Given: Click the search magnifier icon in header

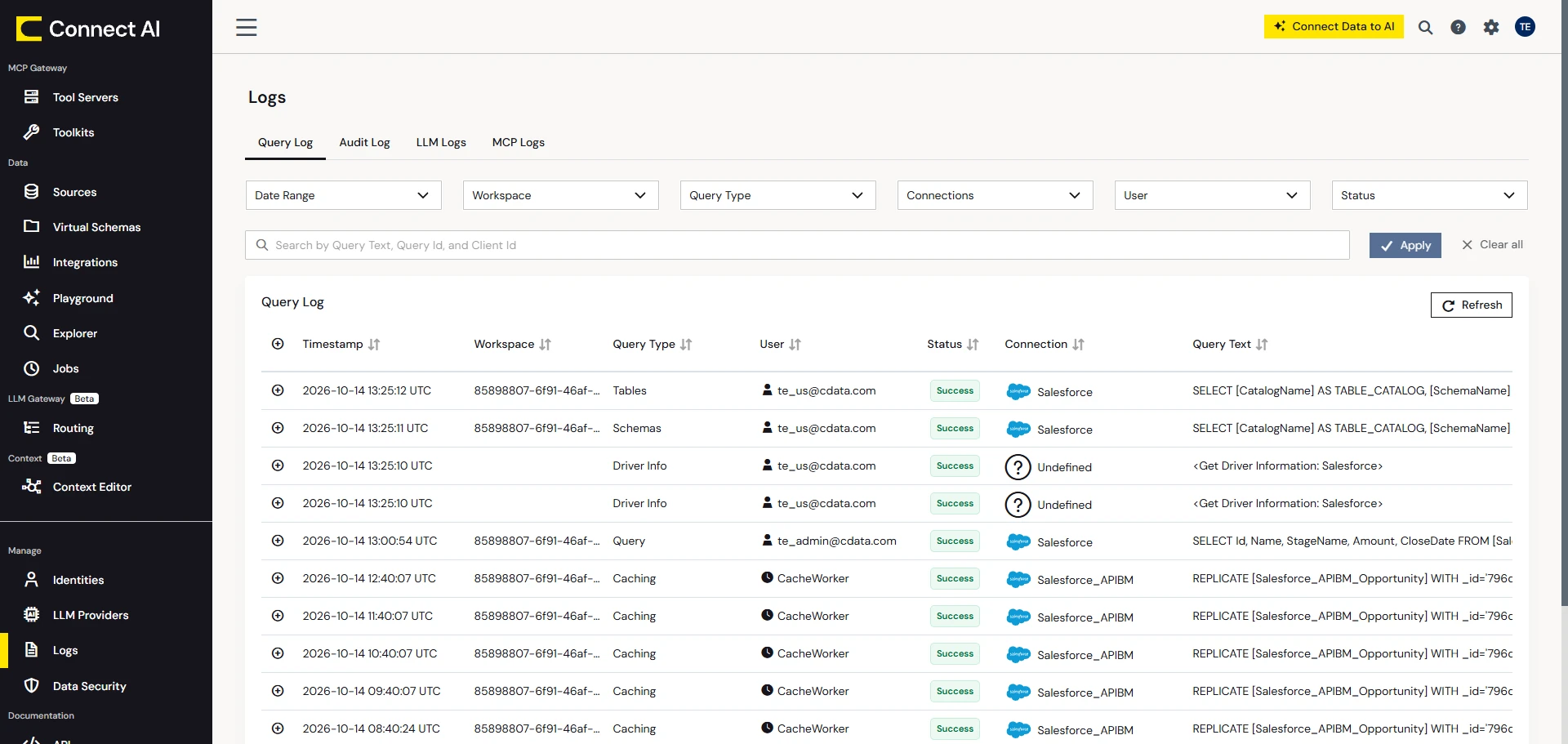Looking at the screenshot, I should 1425,27.
